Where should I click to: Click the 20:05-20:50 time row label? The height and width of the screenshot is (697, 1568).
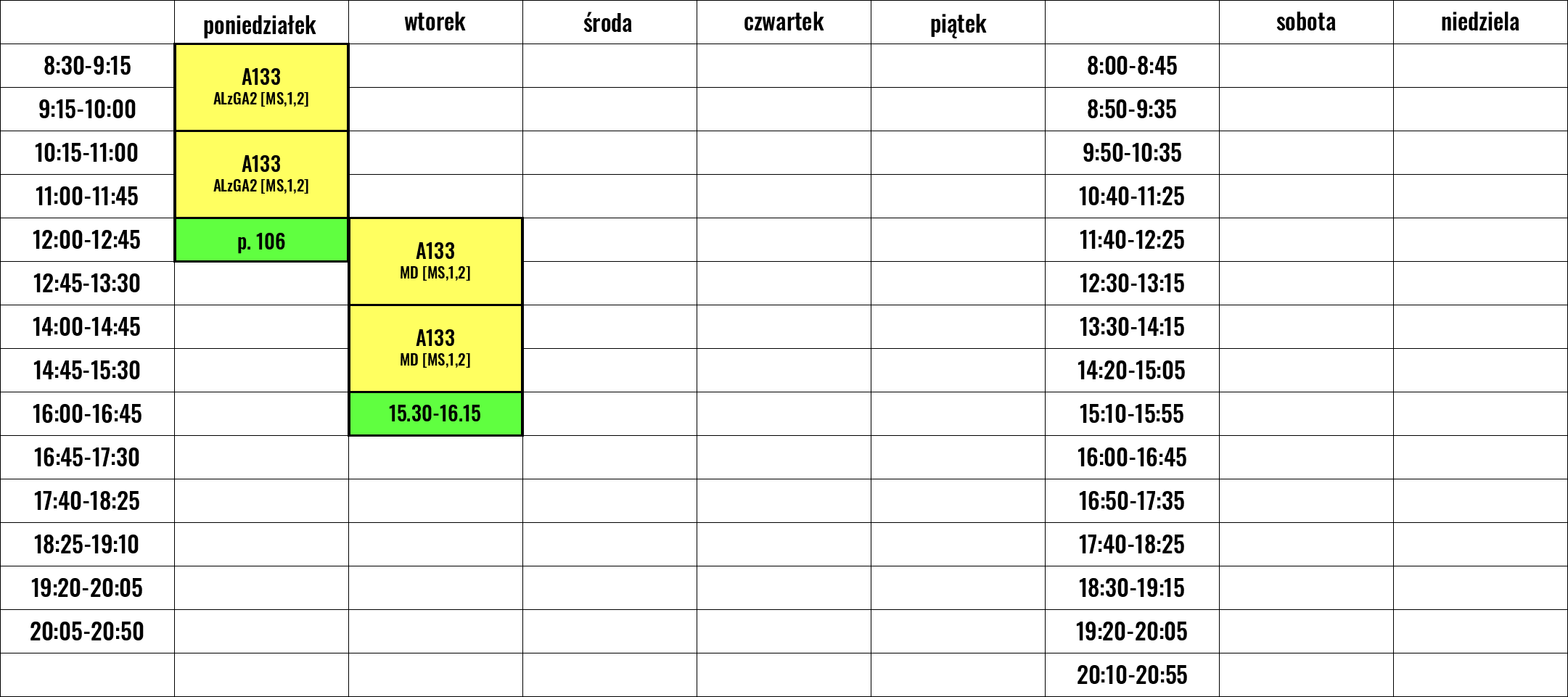tap(87, 632)
